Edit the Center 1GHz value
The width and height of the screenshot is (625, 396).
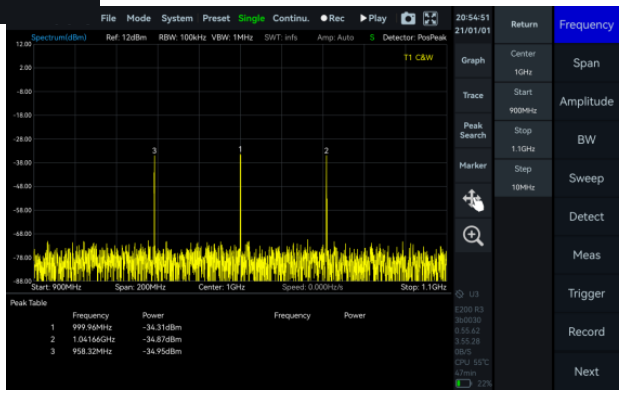[x=523, y=63]
